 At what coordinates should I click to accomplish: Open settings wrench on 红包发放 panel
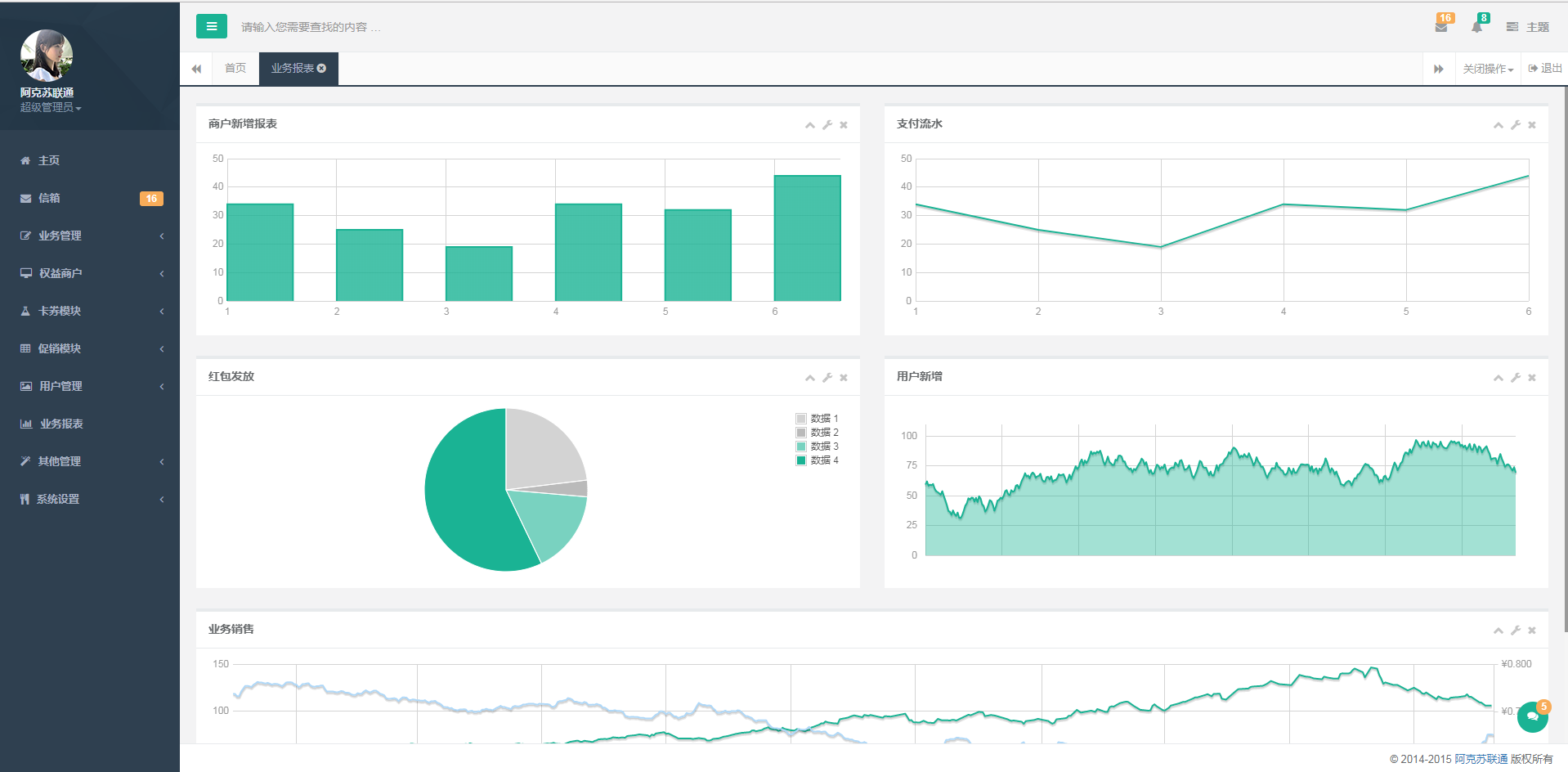[x=827, y=378]
